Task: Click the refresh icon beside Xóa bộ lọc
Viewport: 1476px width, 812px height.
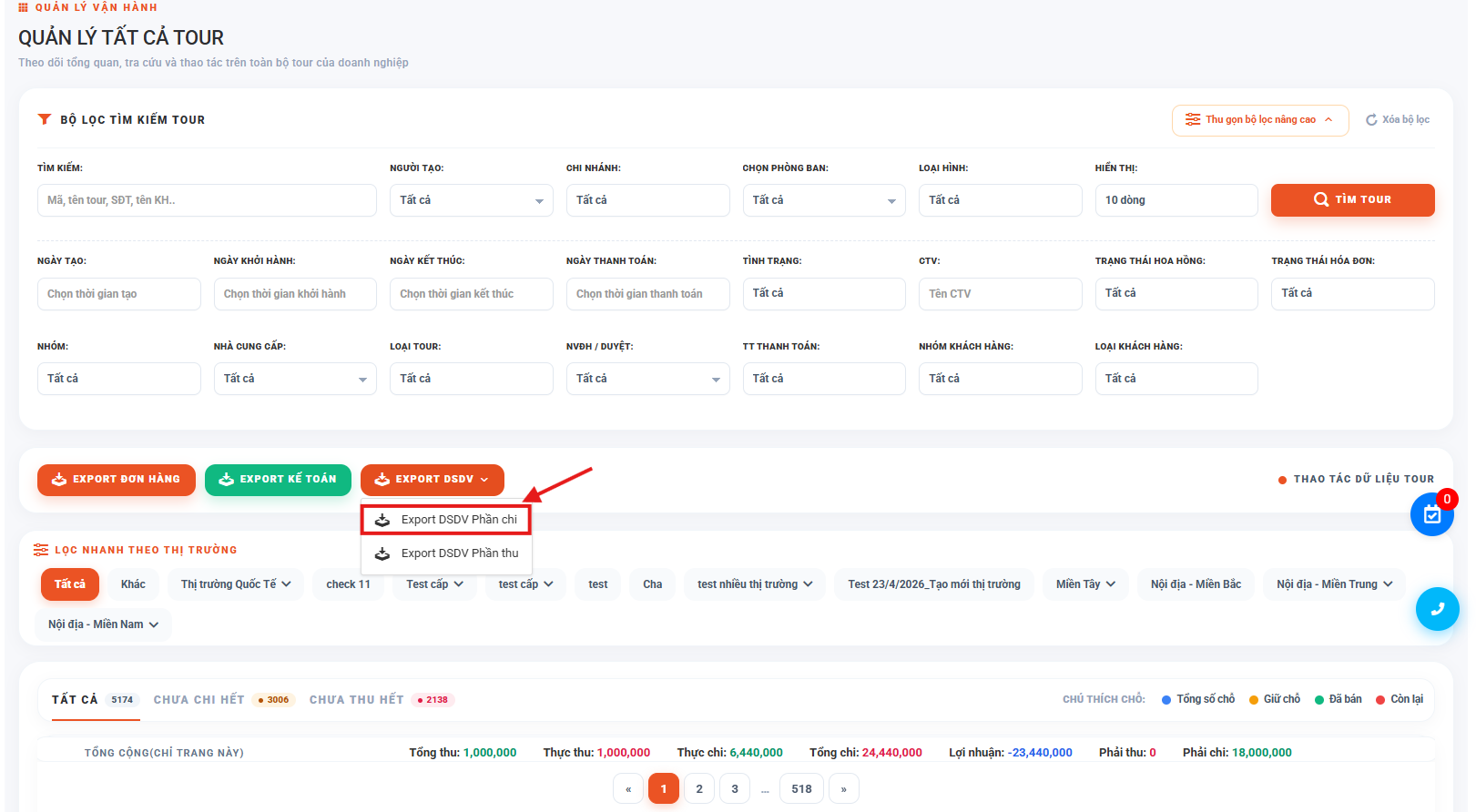Action: 1371,120
